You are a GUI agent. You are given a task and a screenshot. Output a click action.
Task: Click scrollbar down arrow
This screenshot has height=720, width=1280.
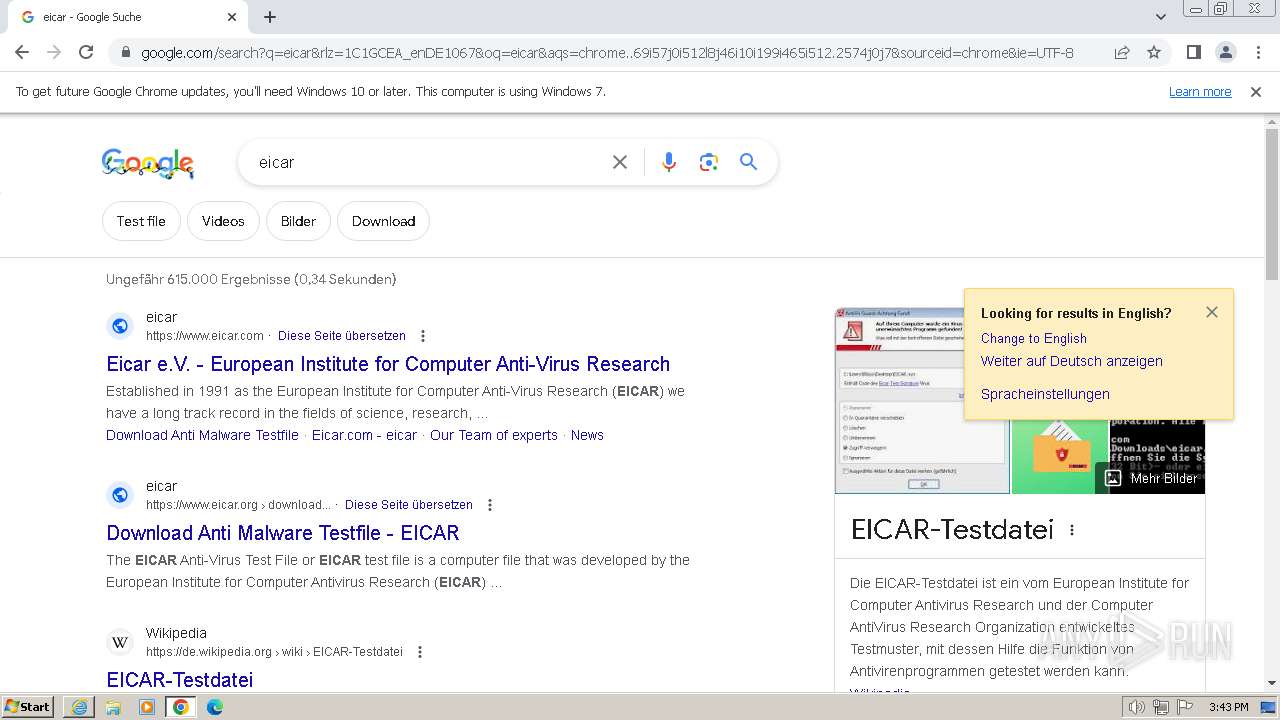[x=1272, y=683]
